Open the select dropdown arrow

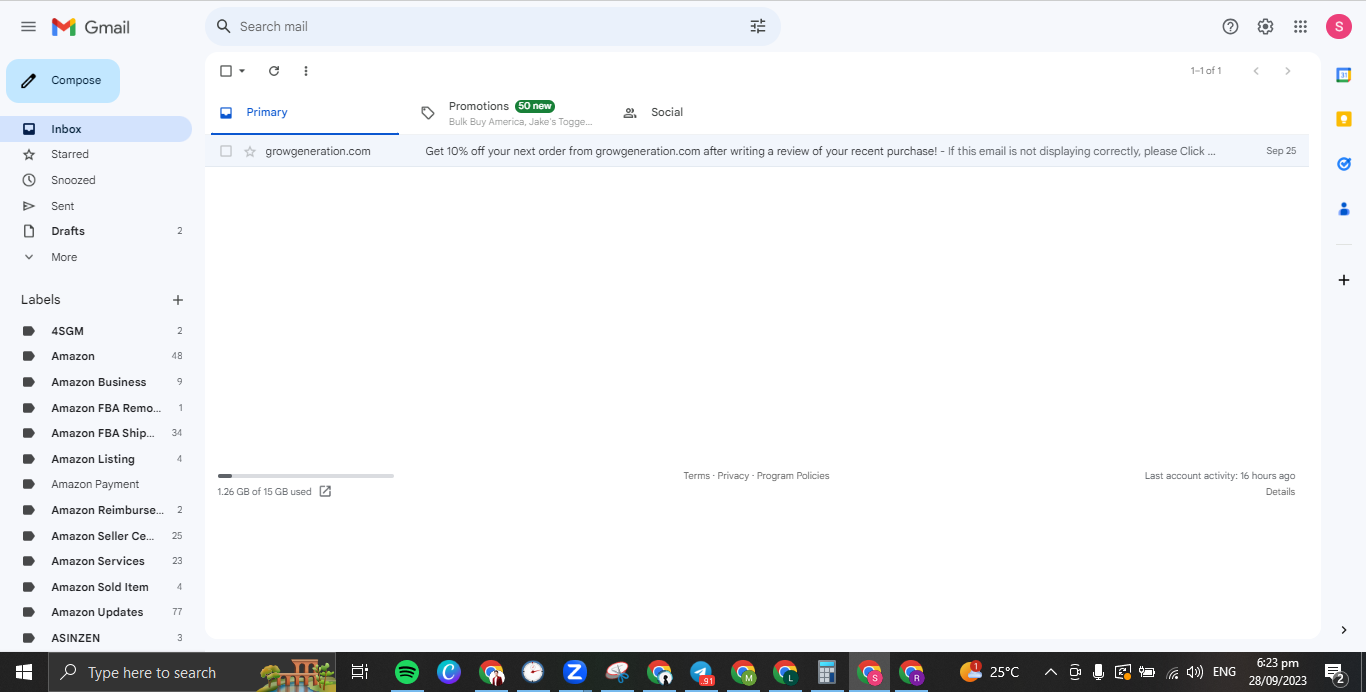pos(242,71)
